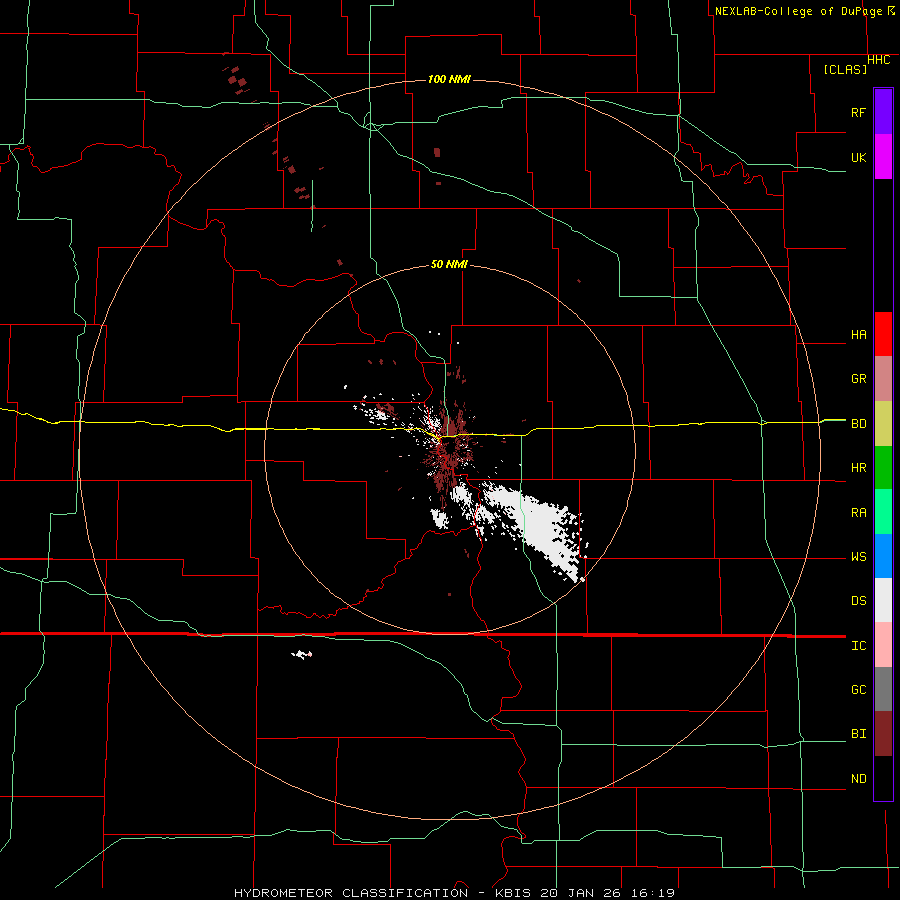Image resolution: width=900 pixels, height=900 pixels.
Task: Click the HA red legend swatch
Action: point(883,334)
